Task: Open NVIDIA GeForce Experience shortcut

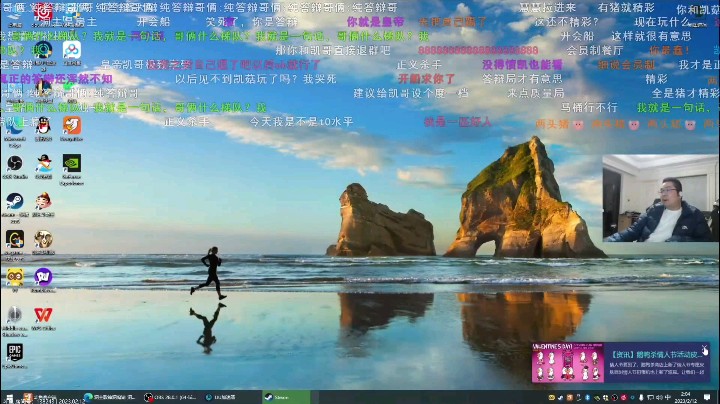Action: [x=72, y=169]
